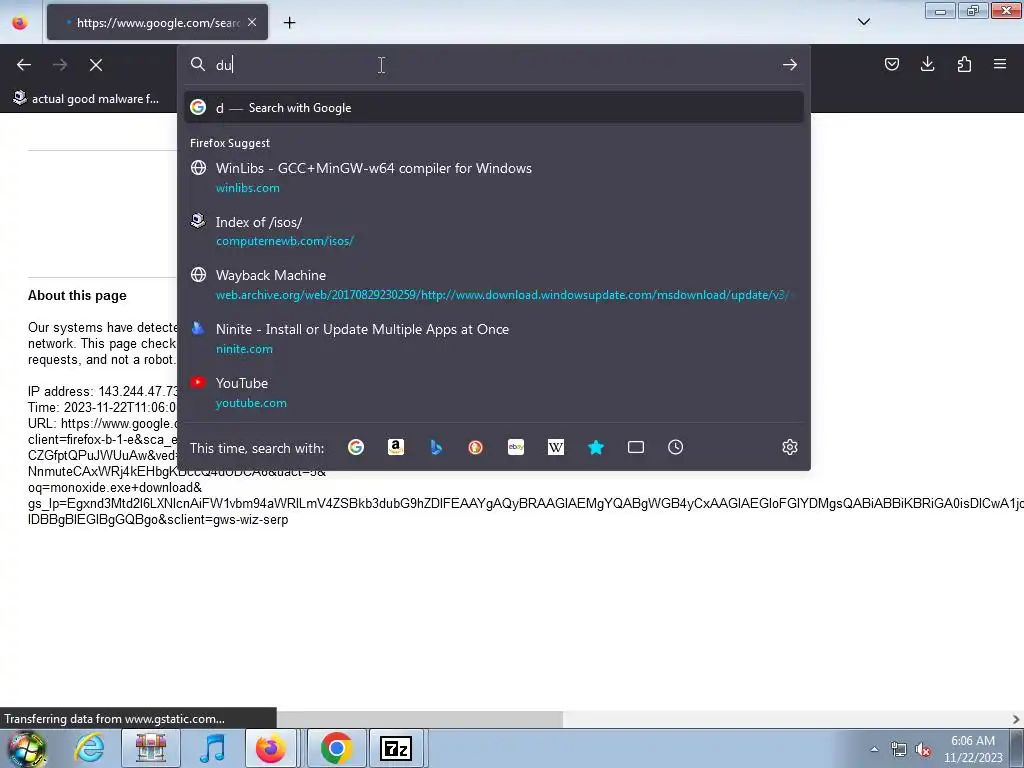1024x768 pixels.
Task: List all tabs chevron dropdown
Action: [863, 22]
